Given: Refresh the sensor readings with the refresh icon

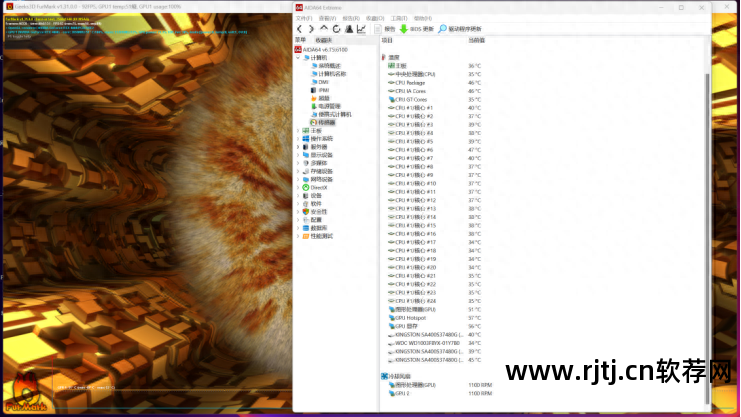Looking at the screenshot, I should click(x=336, y=29).
